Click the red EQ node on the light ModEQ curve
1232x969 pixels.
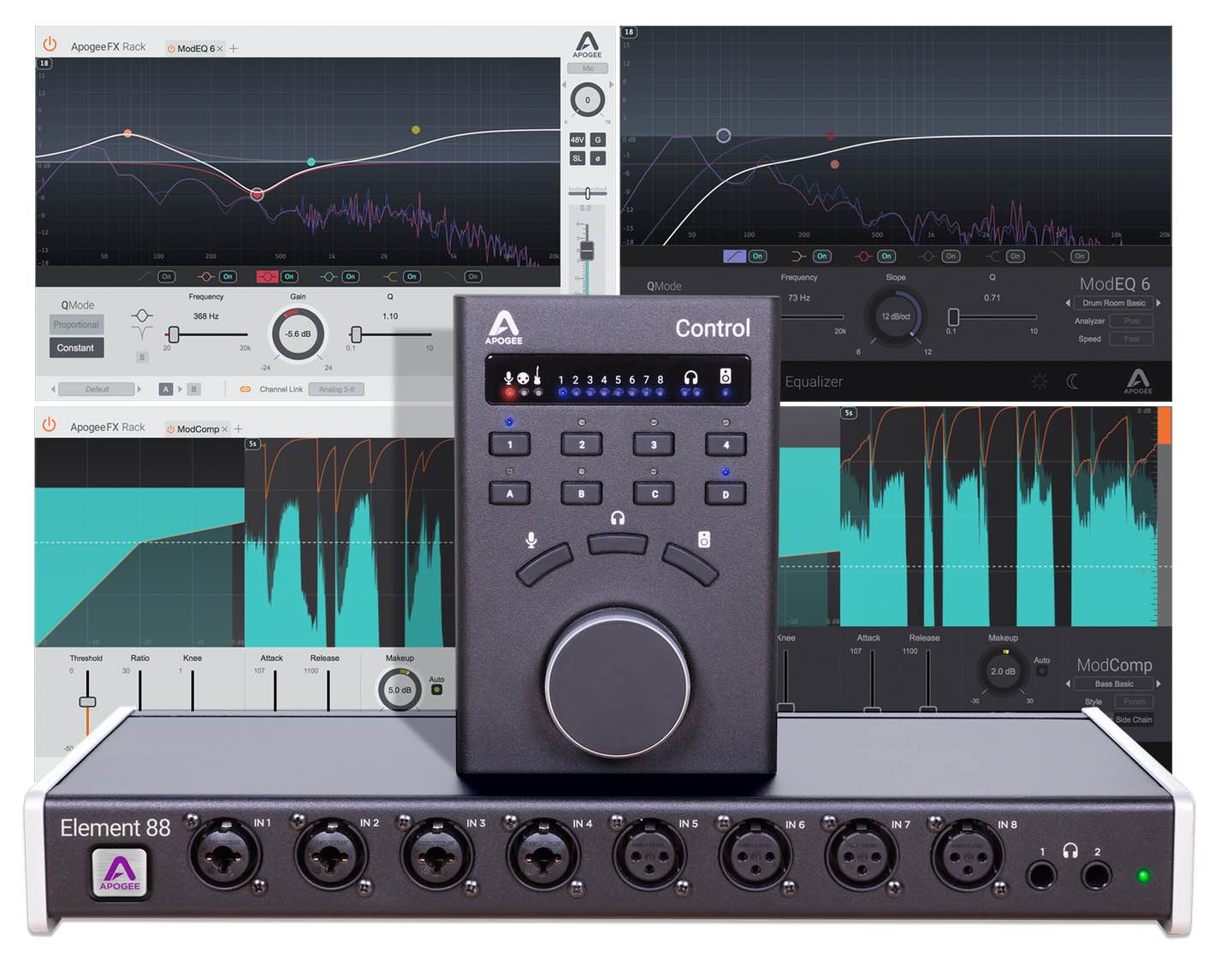tap(257, 194)
